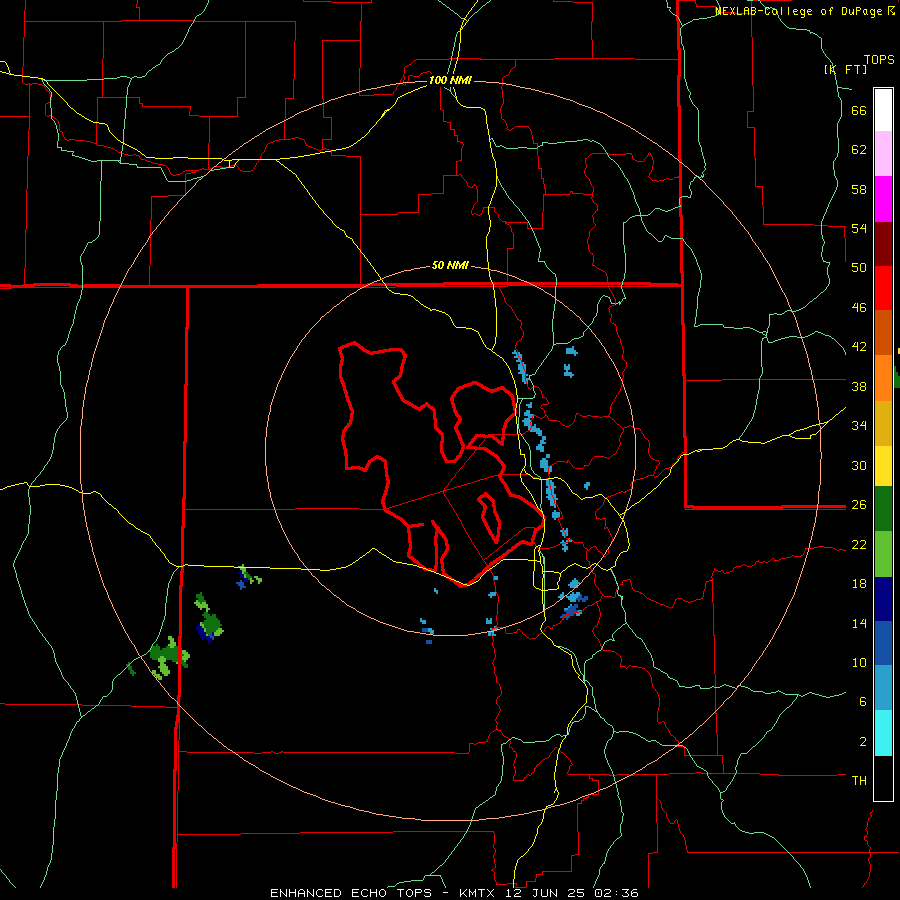Click the navy blue swatch between 14 and 18
Viewport: 900px width, 900px height.
click(883, 599)
